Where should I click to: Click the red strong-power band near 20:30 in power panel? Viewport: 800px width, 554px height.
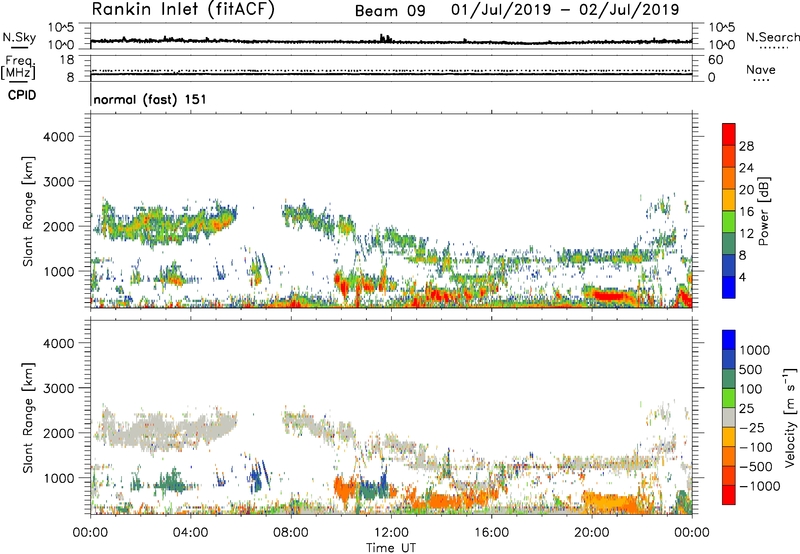coord(609,295)
